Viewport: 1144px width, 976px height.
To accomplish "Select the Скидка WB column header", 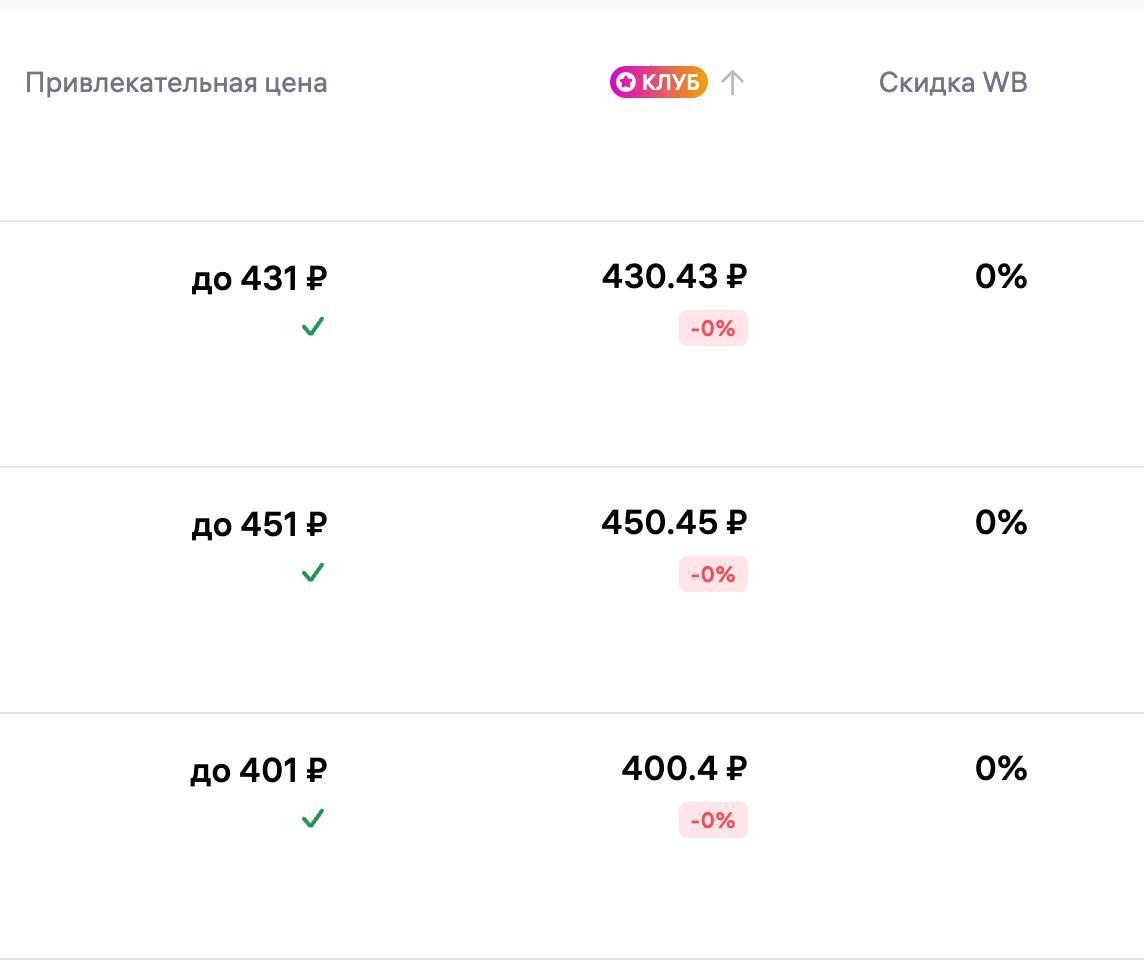I will [953, 82].
